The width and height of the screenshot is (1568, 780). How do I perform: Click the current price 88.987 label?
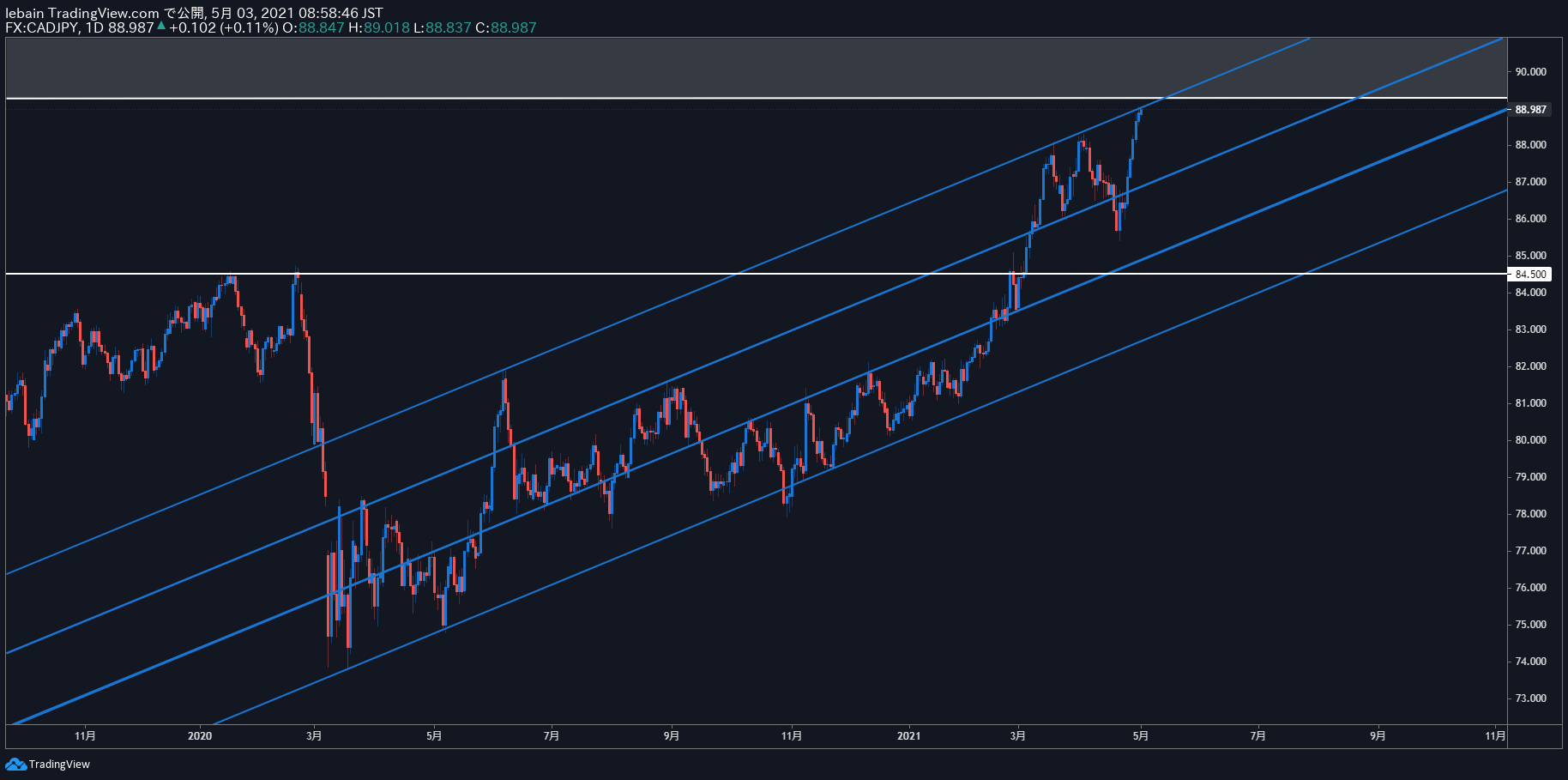pos(1530,109)
